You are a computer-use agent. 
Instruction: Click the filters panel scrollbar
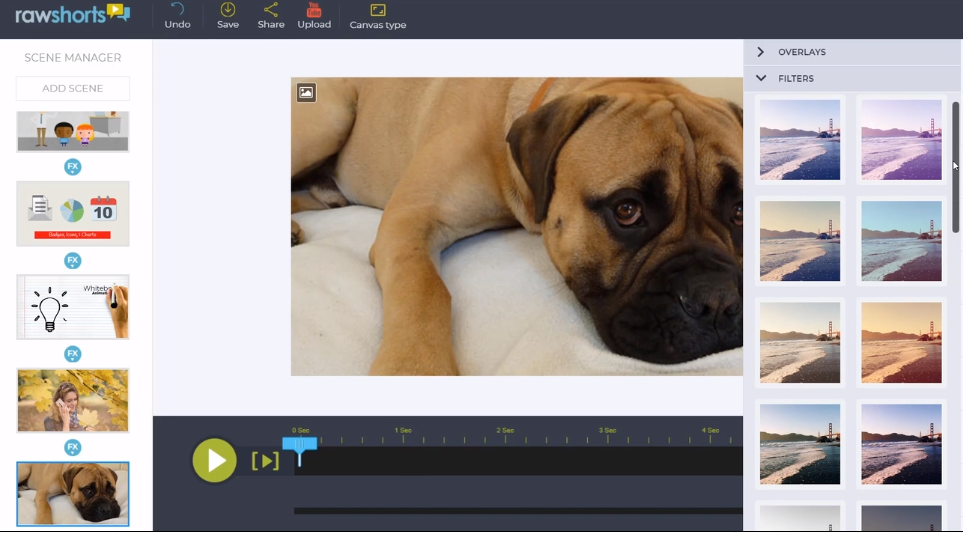956,167
